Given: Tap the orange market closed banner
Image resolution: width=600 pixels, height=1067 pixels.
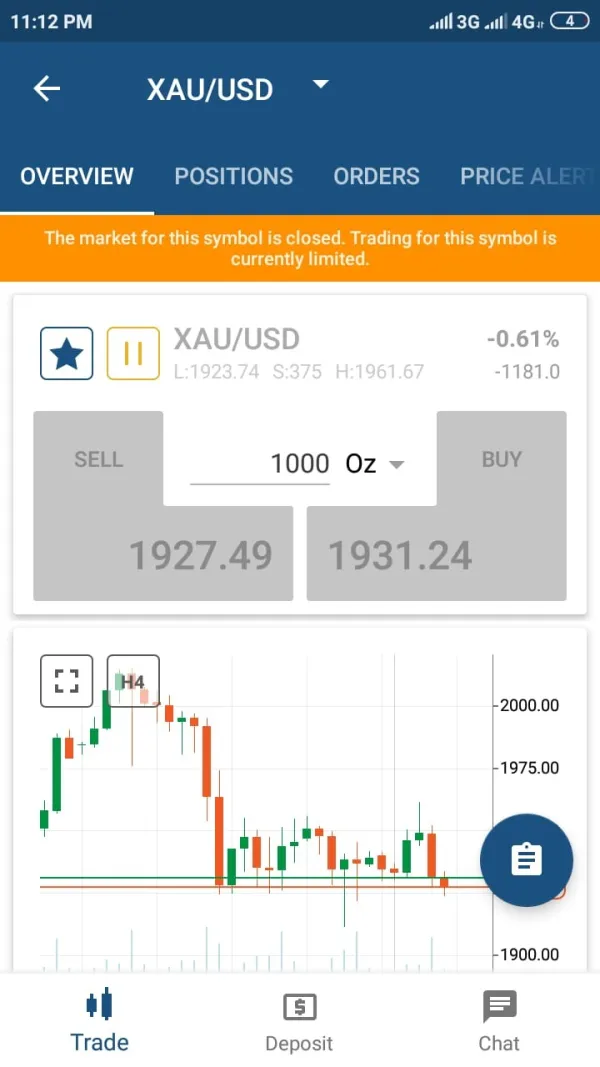Looking at the screenshot, I should 300,248.
